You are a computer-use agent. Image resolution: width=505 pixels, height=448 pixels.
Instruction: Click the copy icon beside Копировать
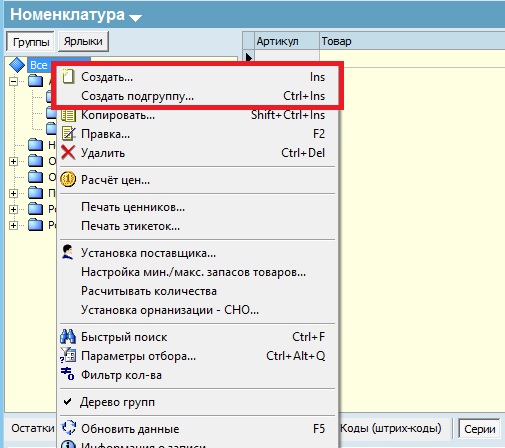[68, 115]
